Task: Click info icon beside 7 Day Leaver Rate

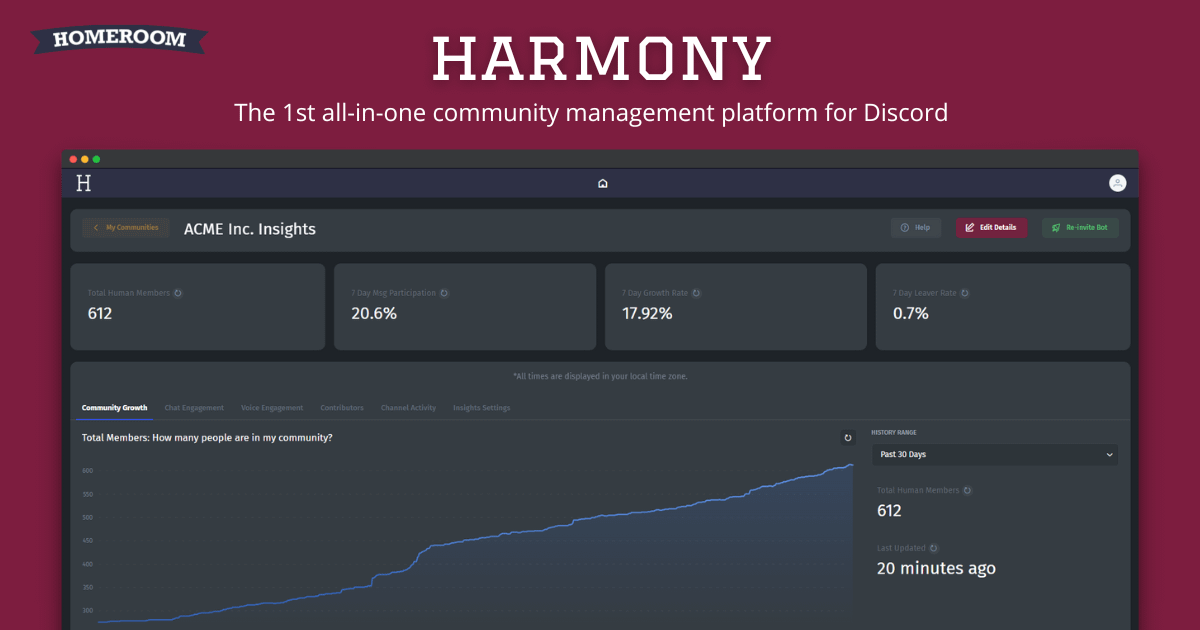Action: click(965, 293)
